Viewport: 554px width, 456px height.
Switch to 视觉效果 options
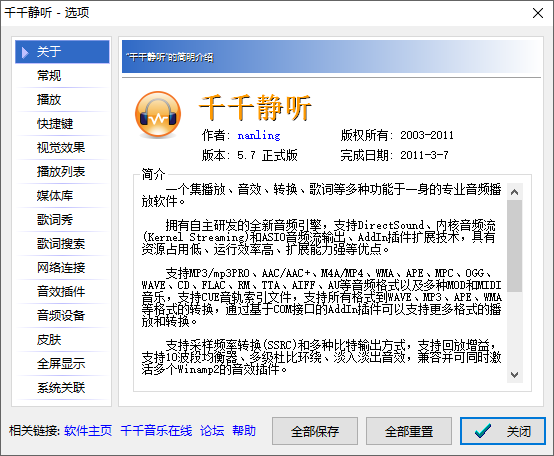click(62, 148)
